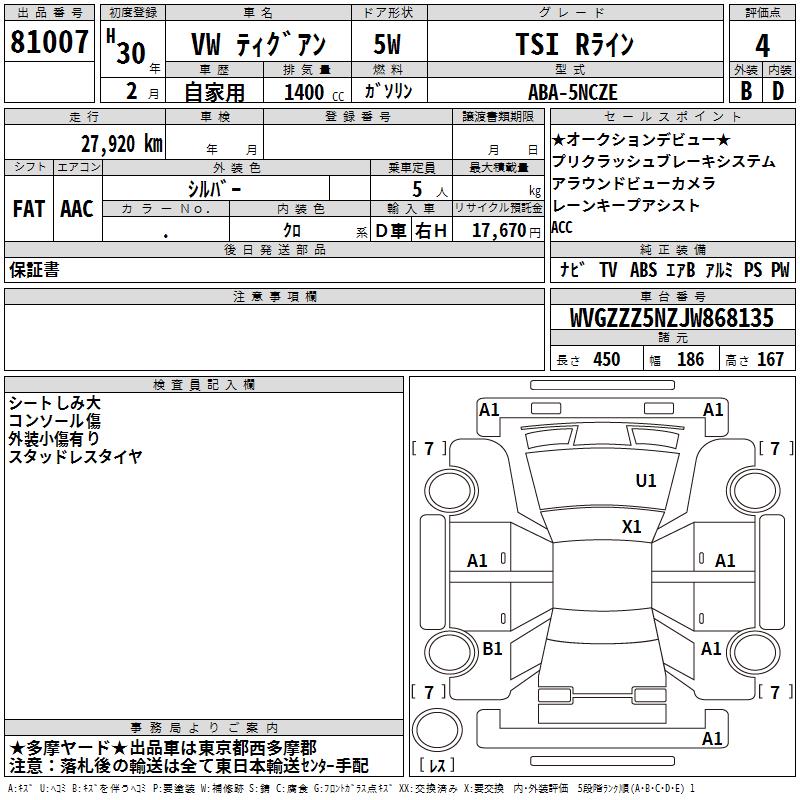Select the 出品番号 header label
The width and height of the screenshot is (800, 800).
[x=49, y=13]
